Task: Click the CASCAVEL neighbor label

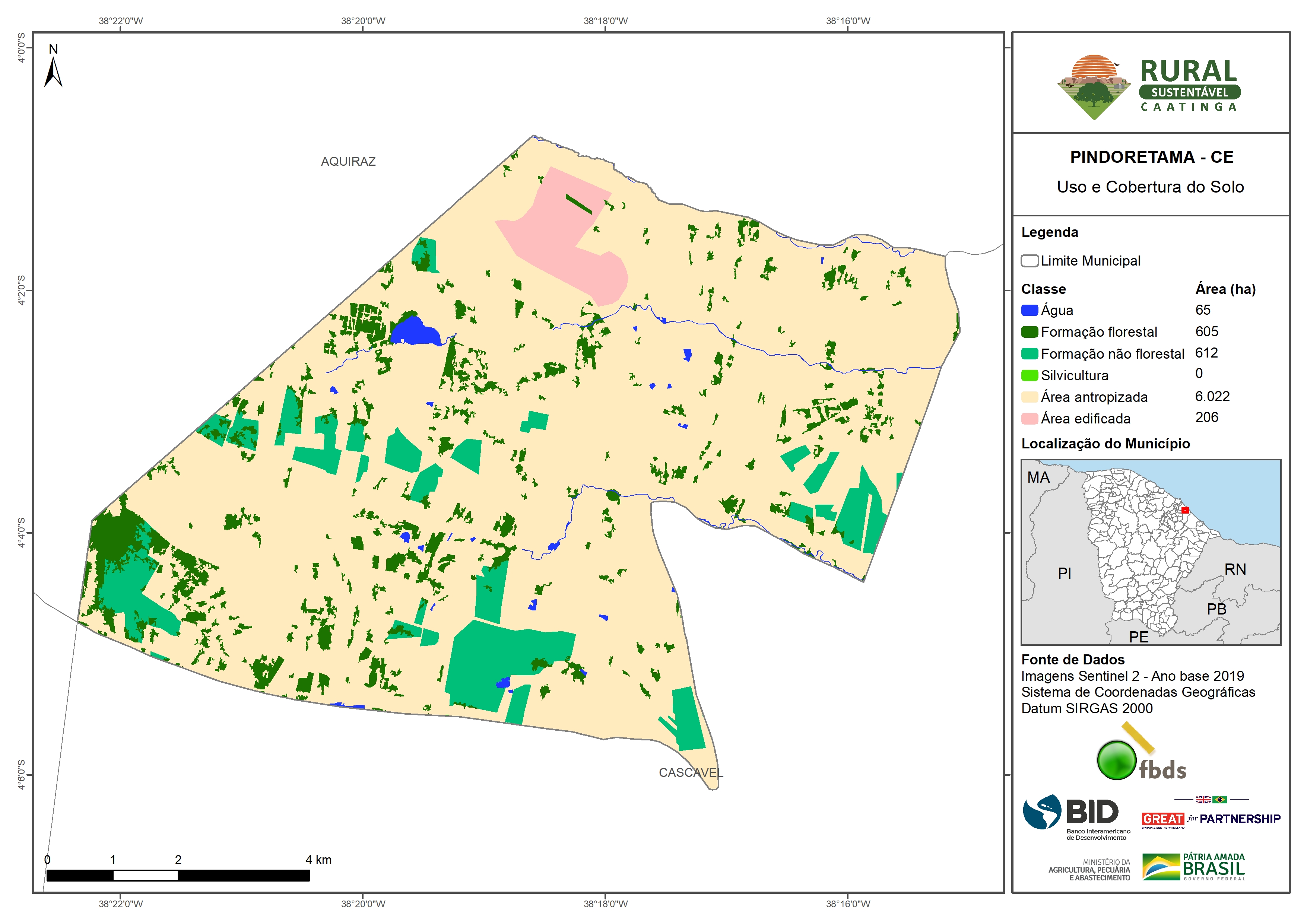Action: (x=691, y=772)
